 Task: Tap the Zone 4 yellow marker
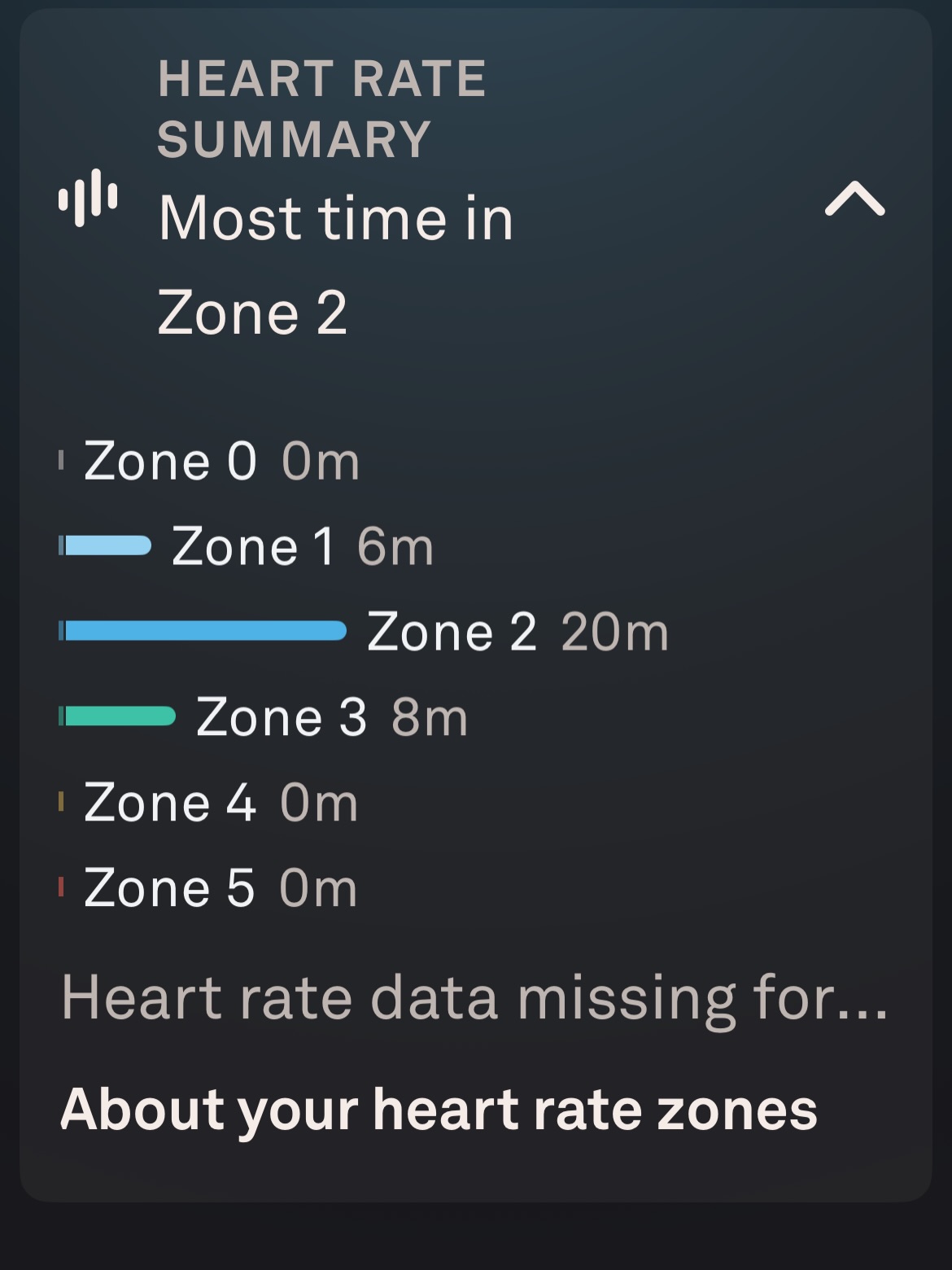61,802
